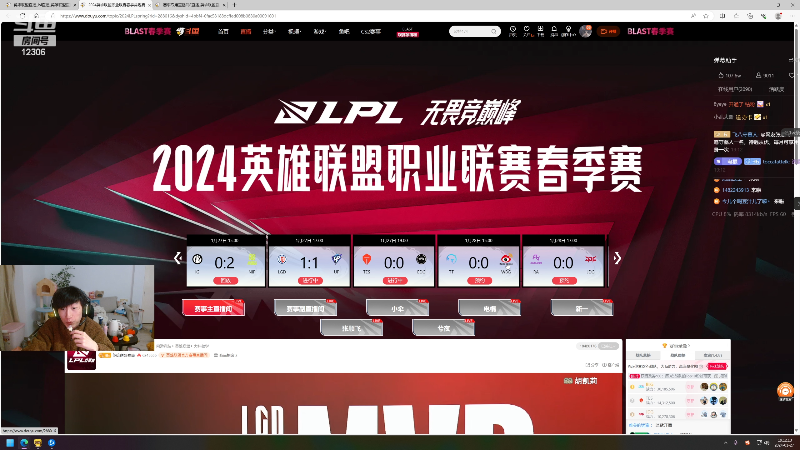Image resolution: width=800 pixels, height=450 pixels.
Task: Switch to the first browser tab
Action: tap(40, 5)
